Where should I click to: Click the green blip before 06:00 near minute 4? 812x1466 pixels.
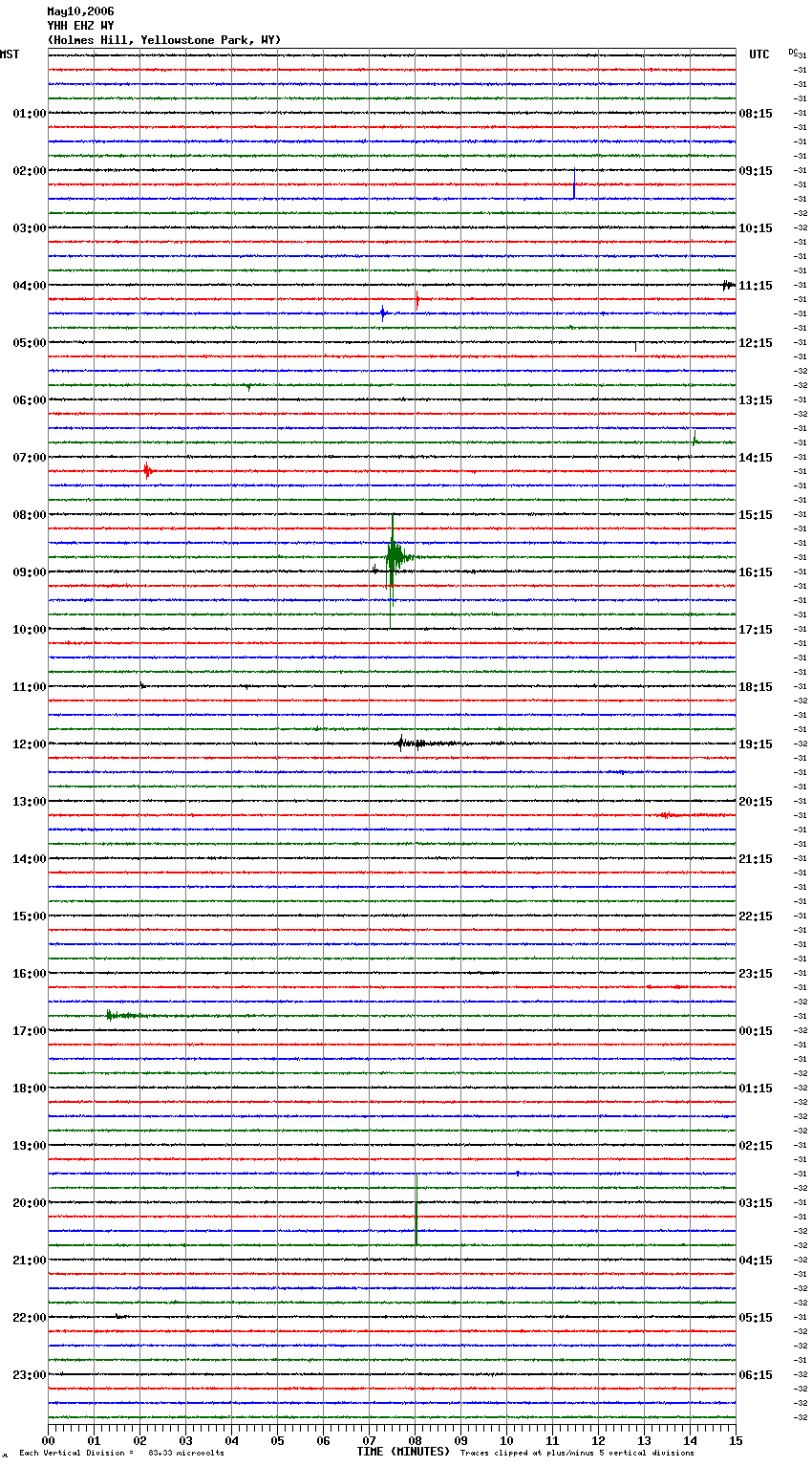click(x=249, y=387)
